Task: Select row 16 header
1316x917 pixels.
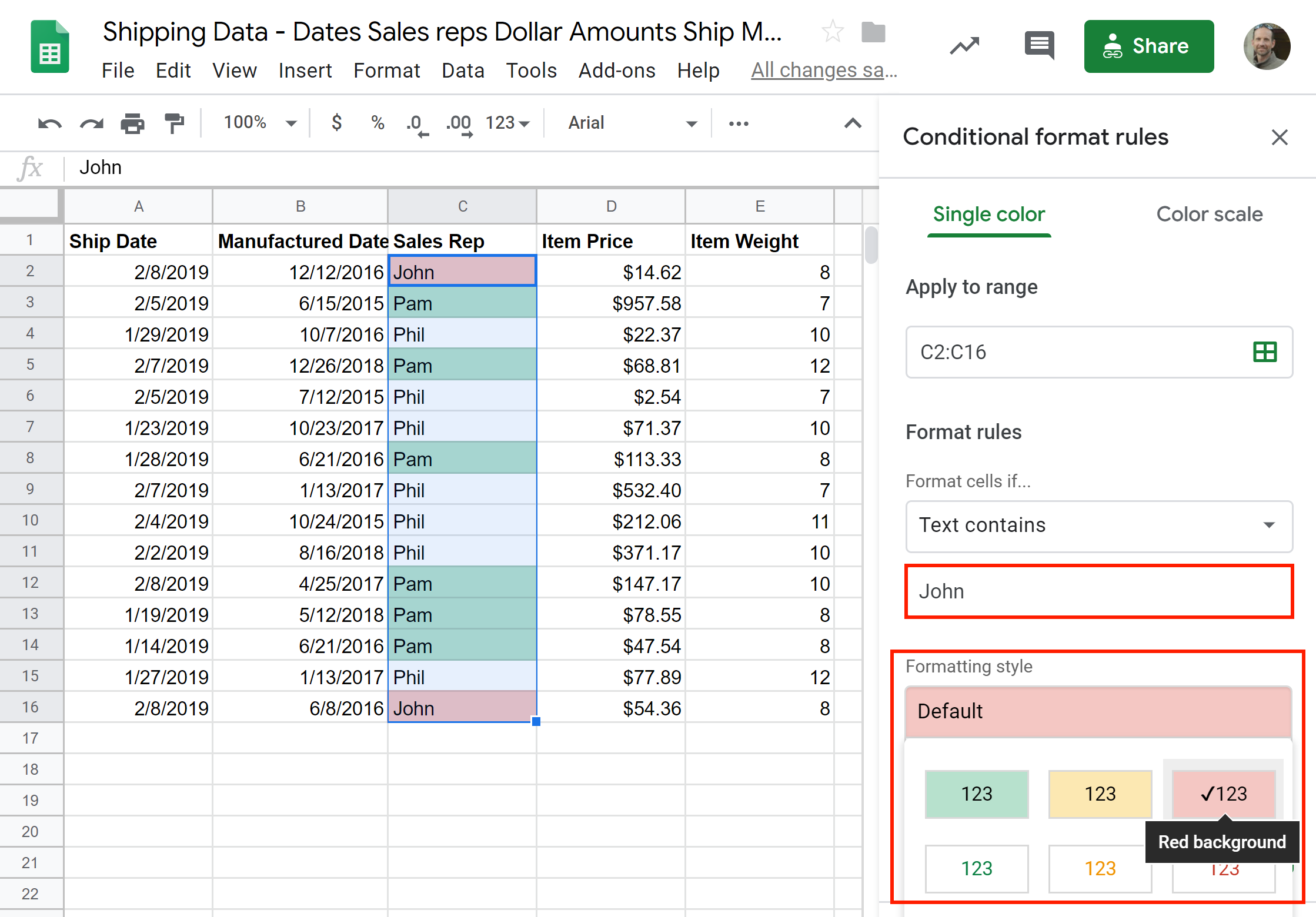Action: pos(31,707)
